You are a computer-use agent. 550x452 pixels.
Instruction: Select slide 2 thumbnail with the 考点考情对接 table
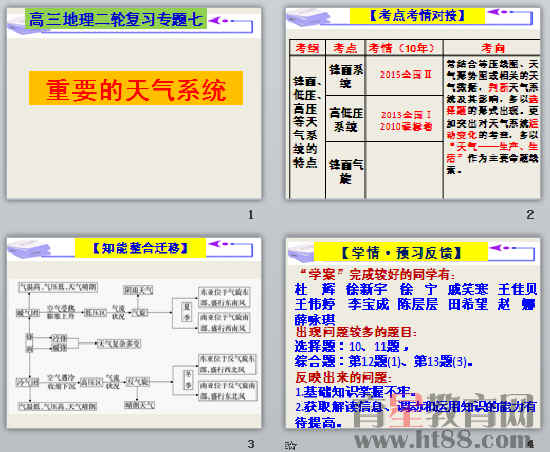(413, 104)
